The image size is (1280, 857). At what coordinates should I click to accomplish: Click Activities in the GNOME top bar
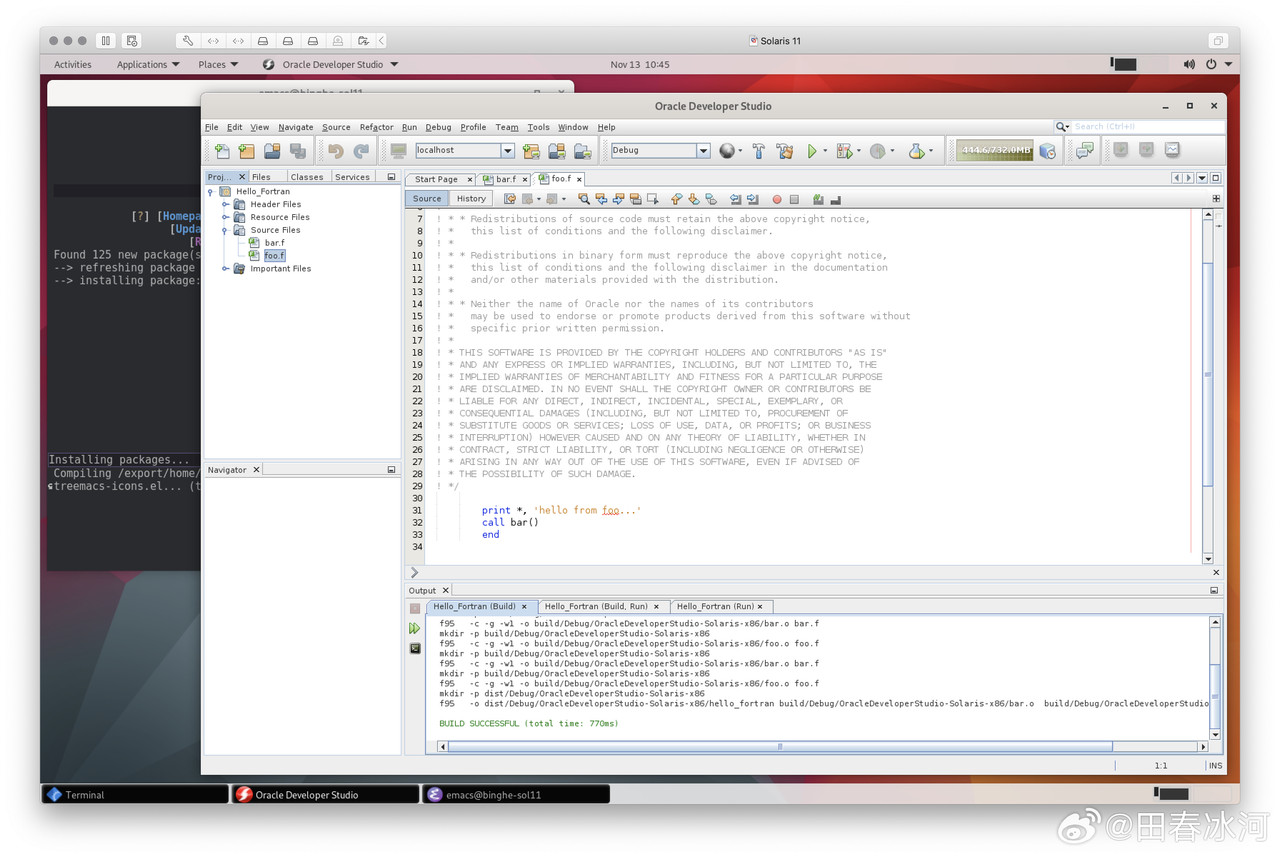pos(73,64)
